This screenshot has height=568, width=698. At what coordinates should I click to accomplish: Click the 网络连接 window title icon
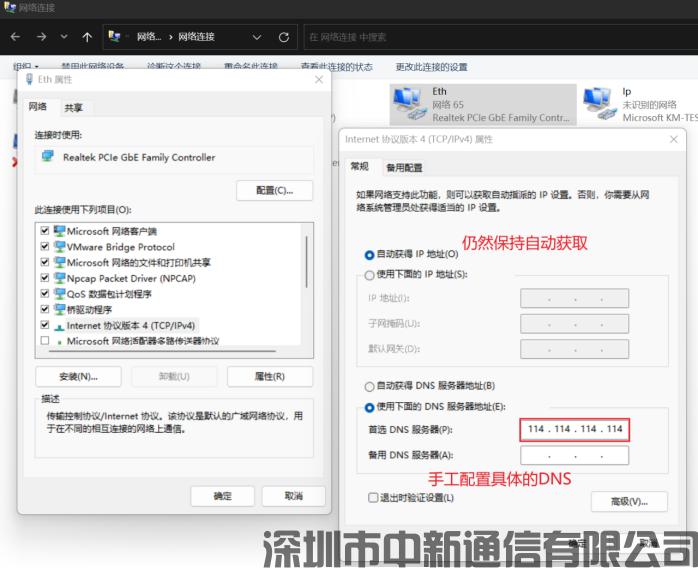(x=10, y=8)
